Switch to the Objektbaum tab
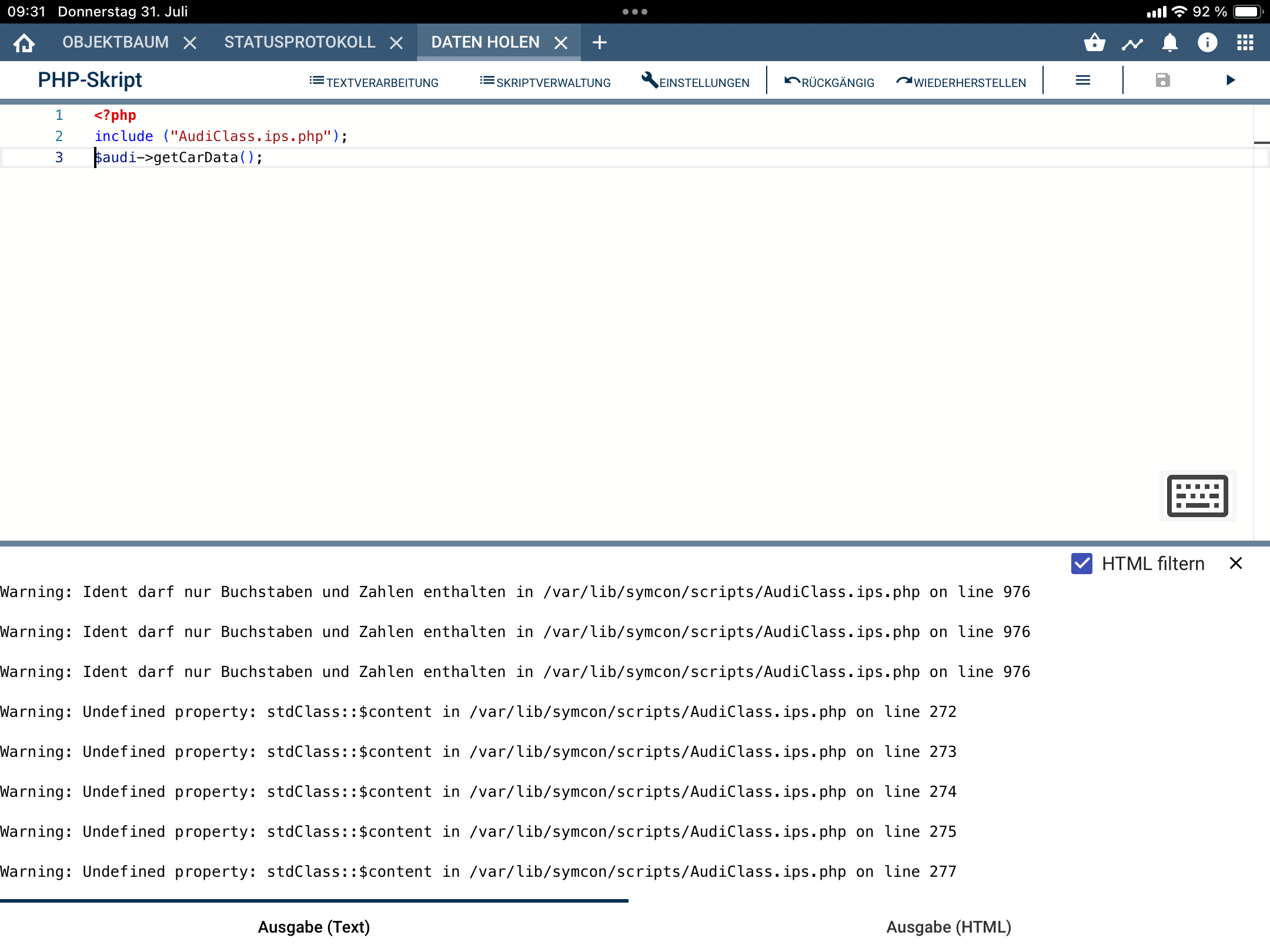Screen dimensions: 1270x952 tap(115, 42)
